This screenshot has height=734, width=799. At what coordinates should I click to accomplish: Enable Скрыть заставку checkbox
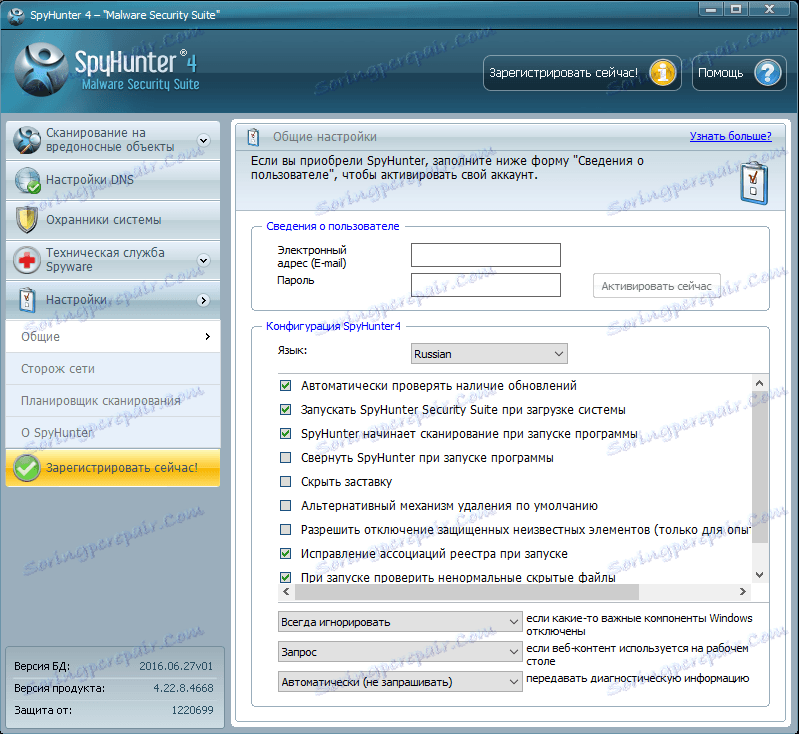[286, 481]
